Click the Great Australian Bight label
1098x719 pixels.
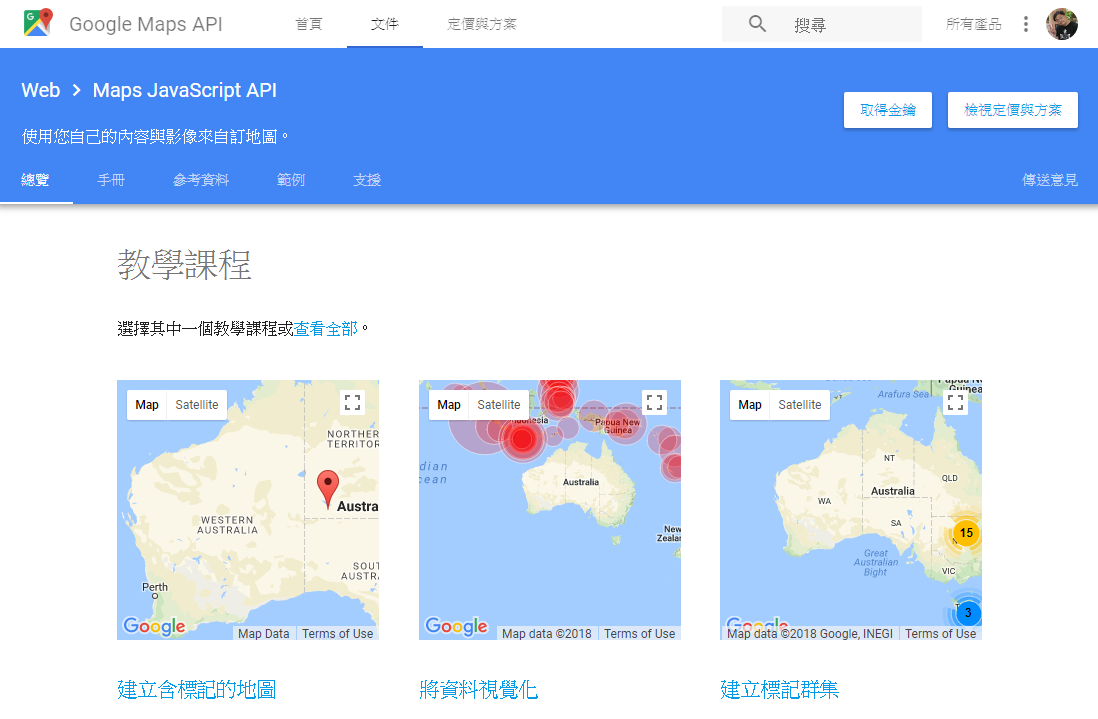point(875,562)
